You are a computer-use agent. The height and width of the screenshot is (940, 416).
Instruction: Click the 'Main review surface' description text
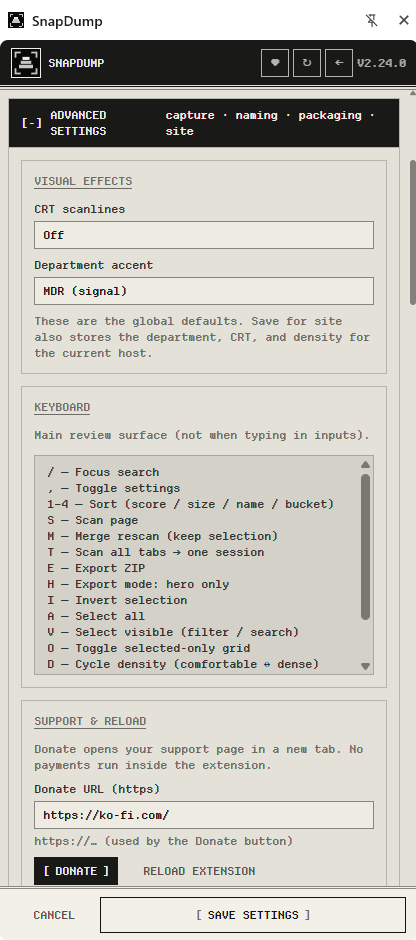[202, 435]
